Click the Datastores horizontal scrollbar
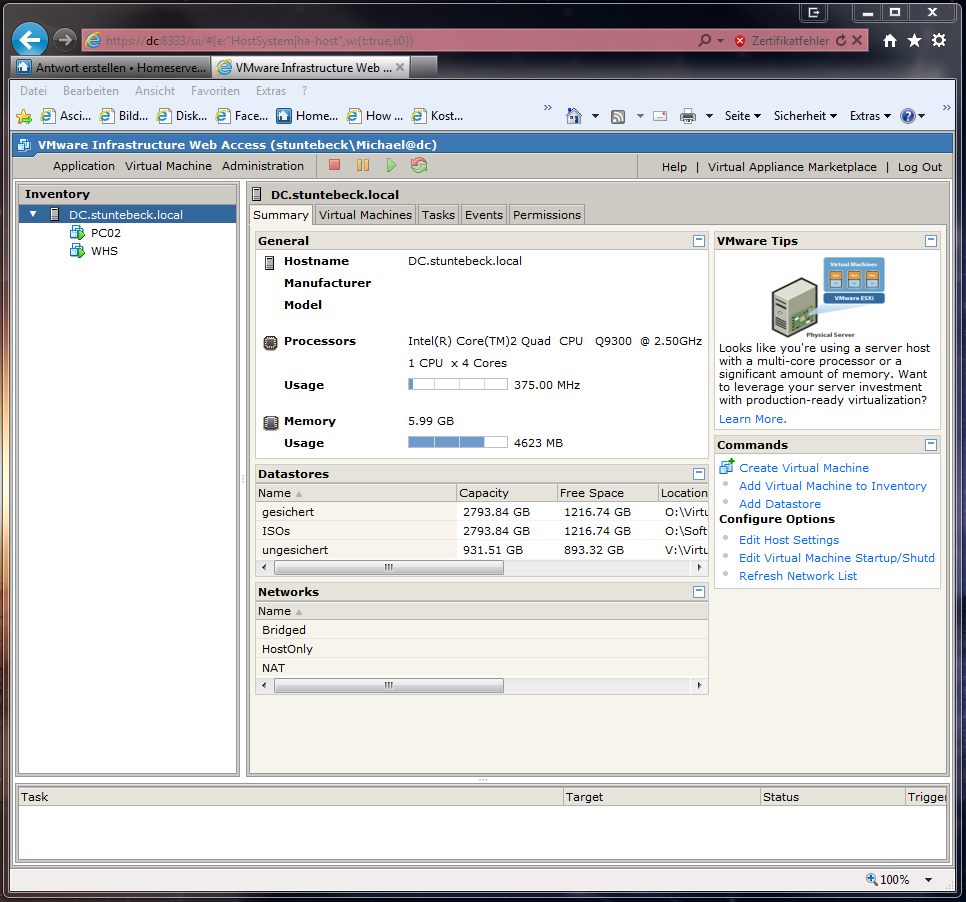The width and height of the screenshot is (966, 902). click(x=388, y=568)
